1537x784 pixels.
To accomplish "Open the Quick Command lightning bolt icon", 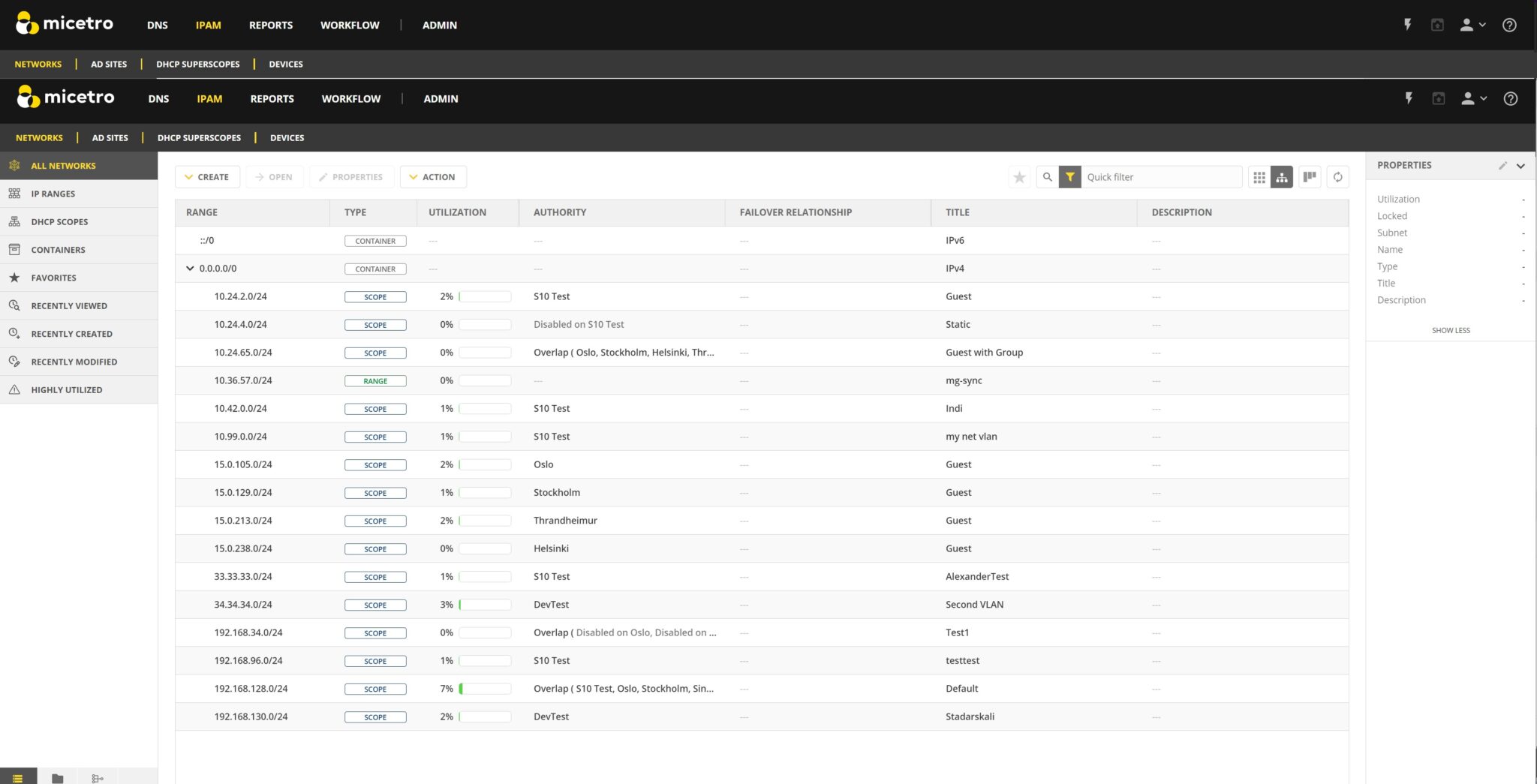I will pos(1409,98).
